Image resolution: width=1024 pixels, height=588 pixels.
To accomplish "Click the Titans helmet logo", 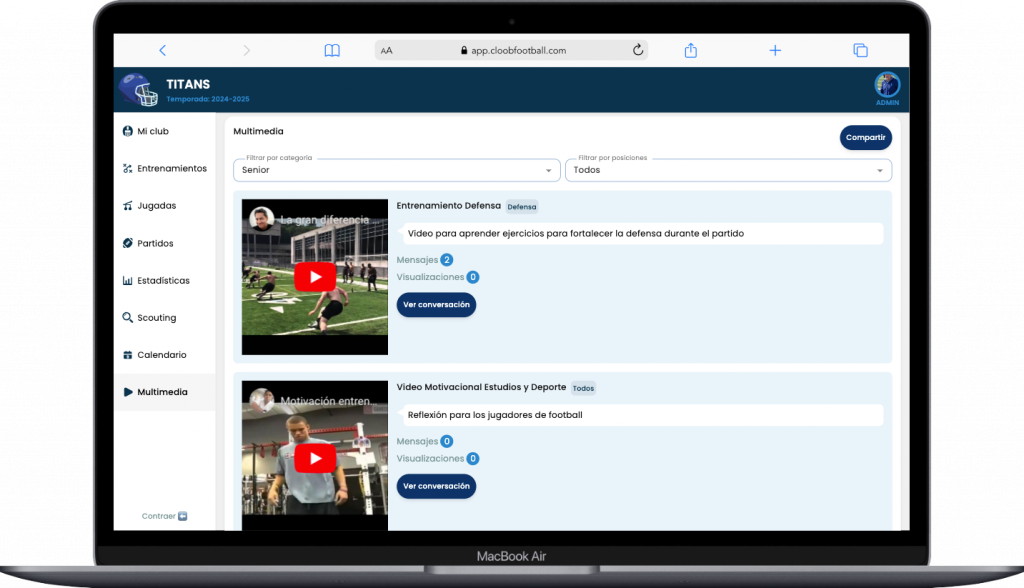I will pyautogui.click(x=138, y=91).
